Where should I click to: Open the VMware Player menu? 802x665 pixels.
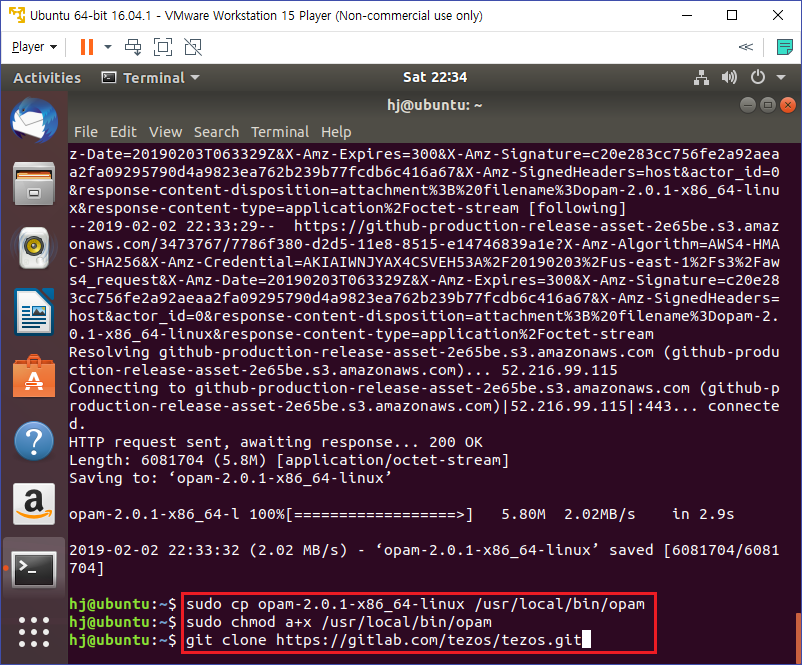34,47
